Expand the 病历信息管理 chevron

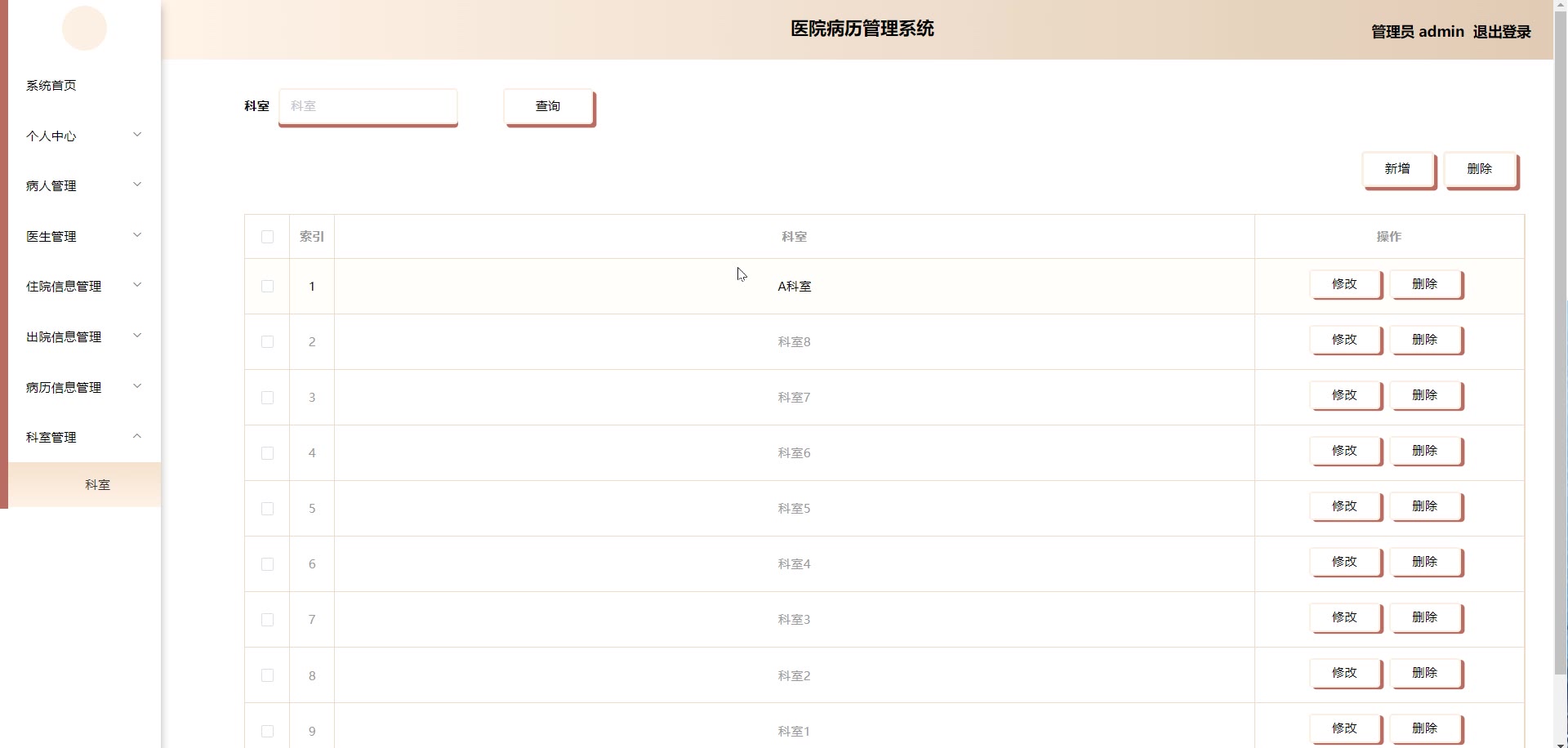[137, 386]
